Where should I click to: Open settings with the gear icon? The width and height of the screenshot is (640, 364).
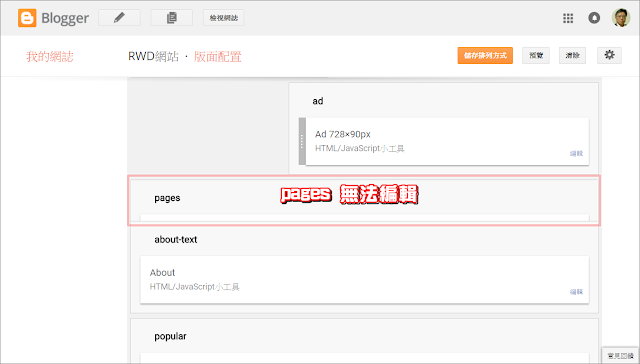[x=609, y=55]
